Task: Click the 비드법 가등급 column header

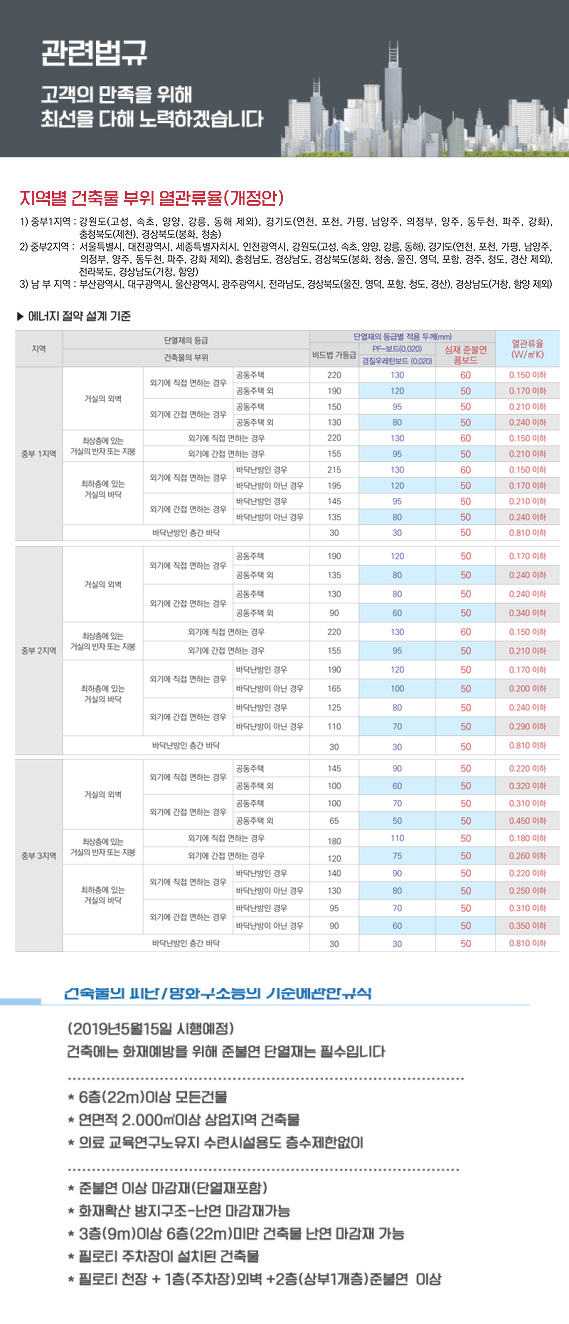Action: [x=334, y=353]
